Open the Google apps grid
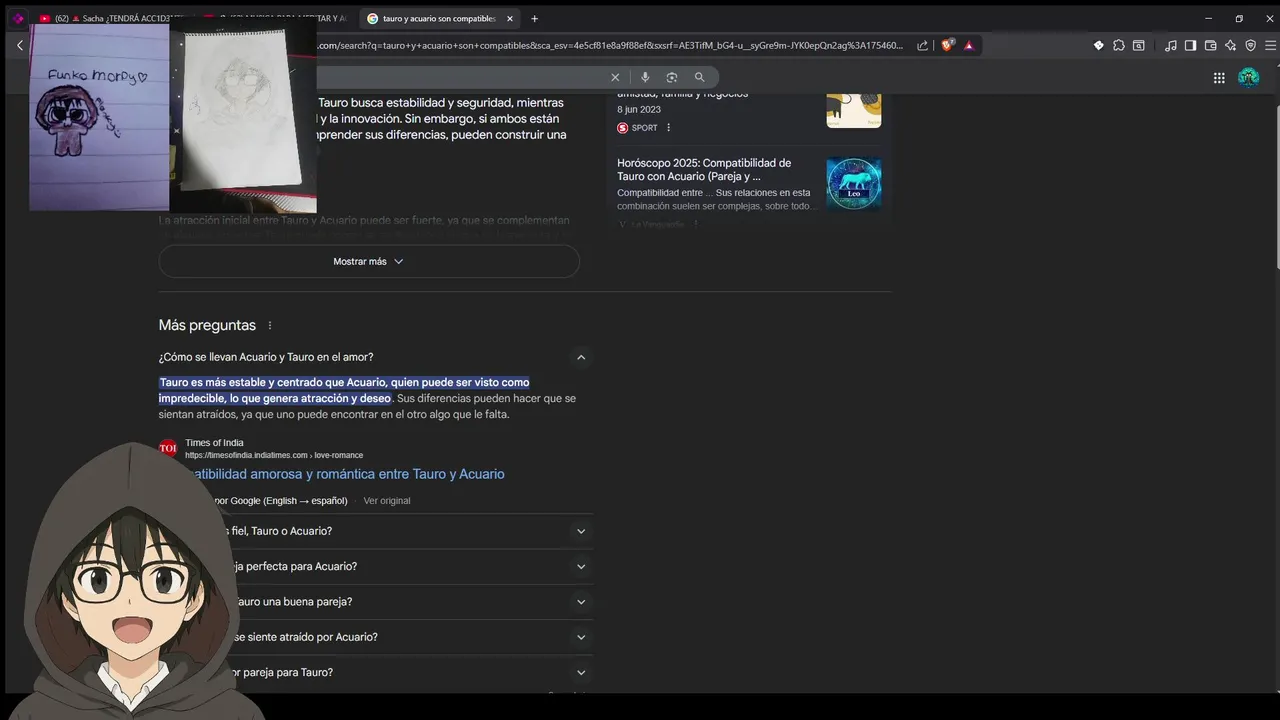The width and height of the screenshot is (1280, 720). 1219,77
